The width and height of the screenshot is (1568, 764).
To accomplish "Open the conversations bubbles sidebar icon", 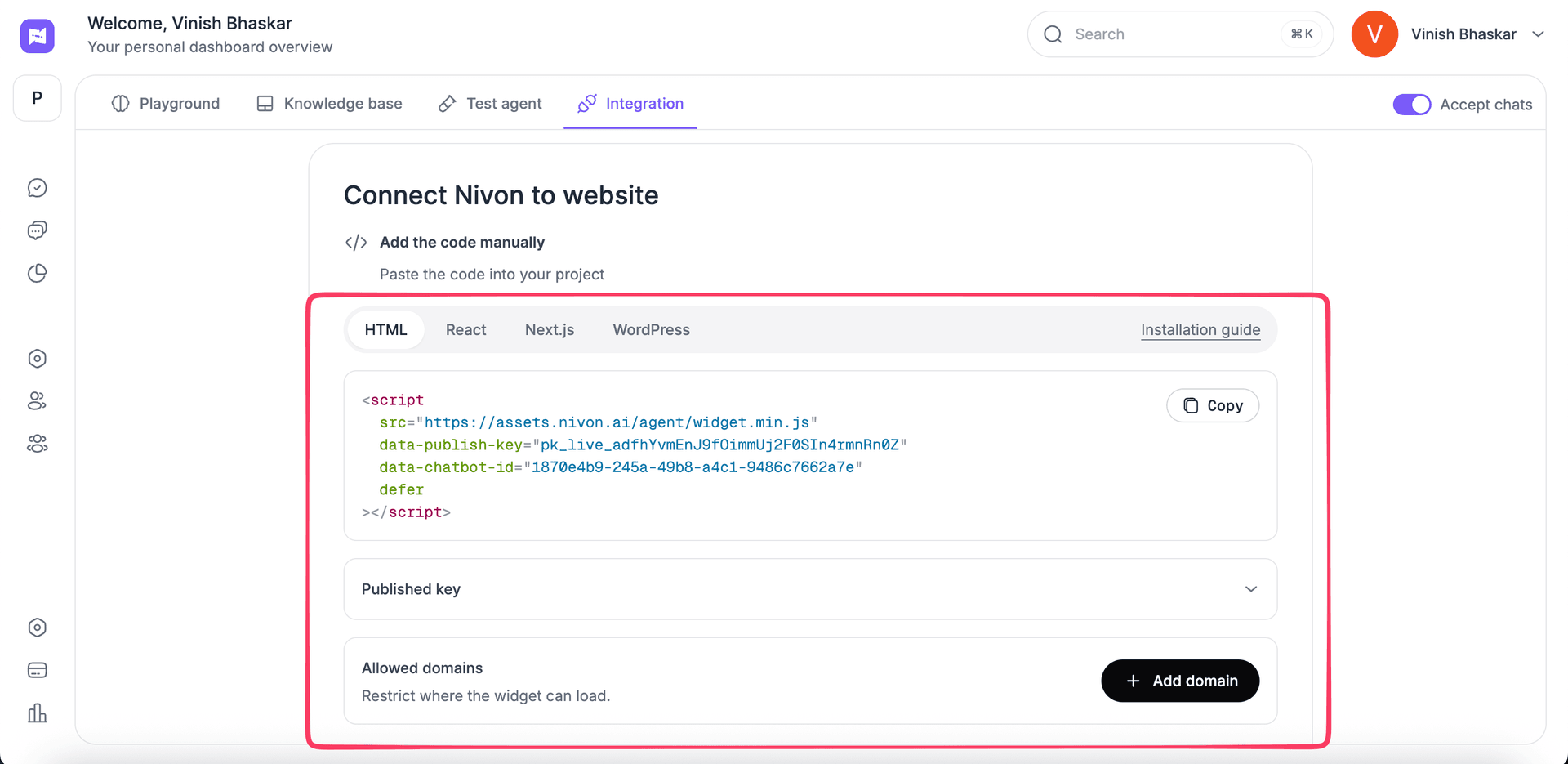I will coord(37,230).
